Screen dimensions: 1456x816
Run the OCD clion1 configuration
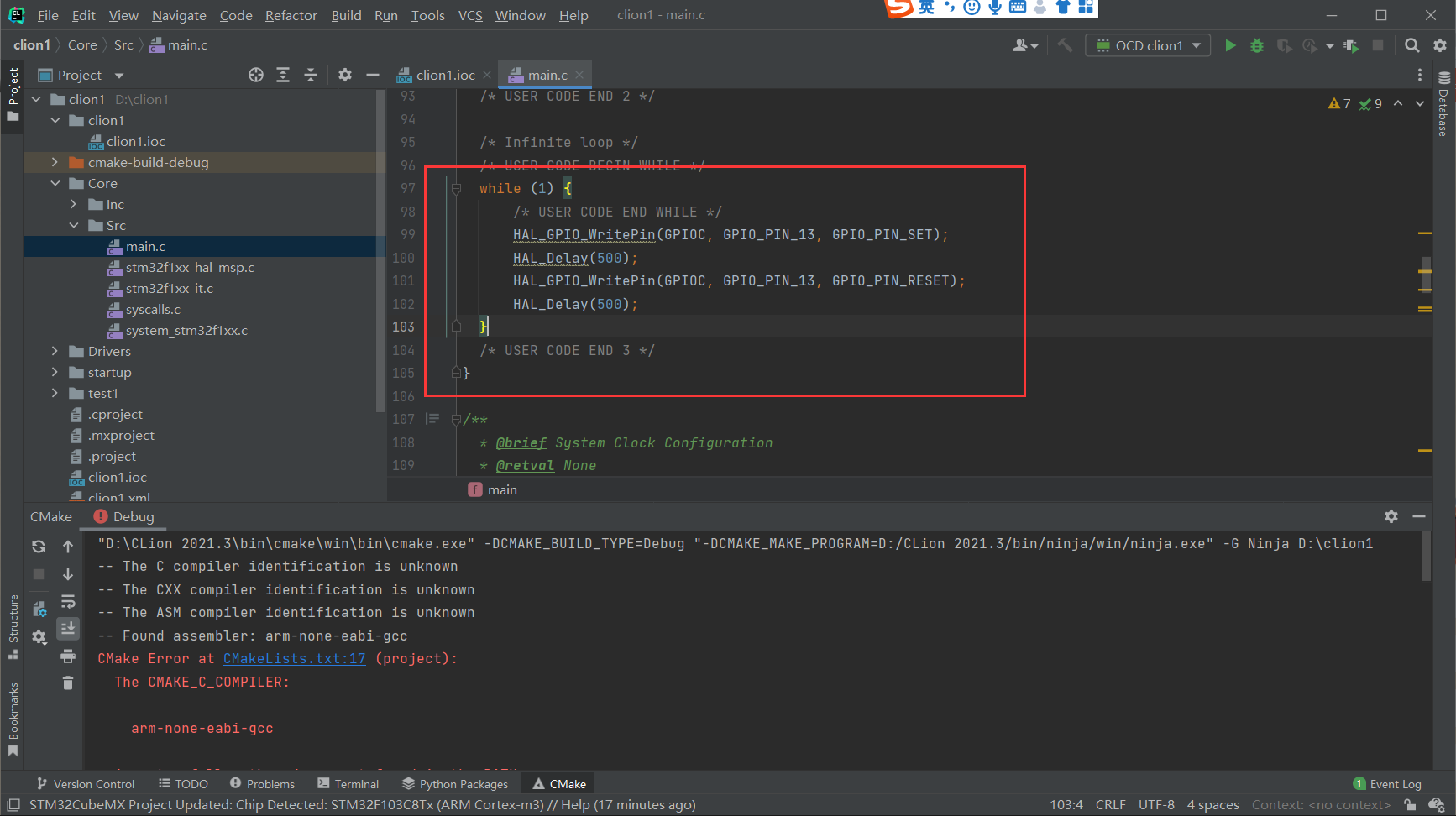1230,45
